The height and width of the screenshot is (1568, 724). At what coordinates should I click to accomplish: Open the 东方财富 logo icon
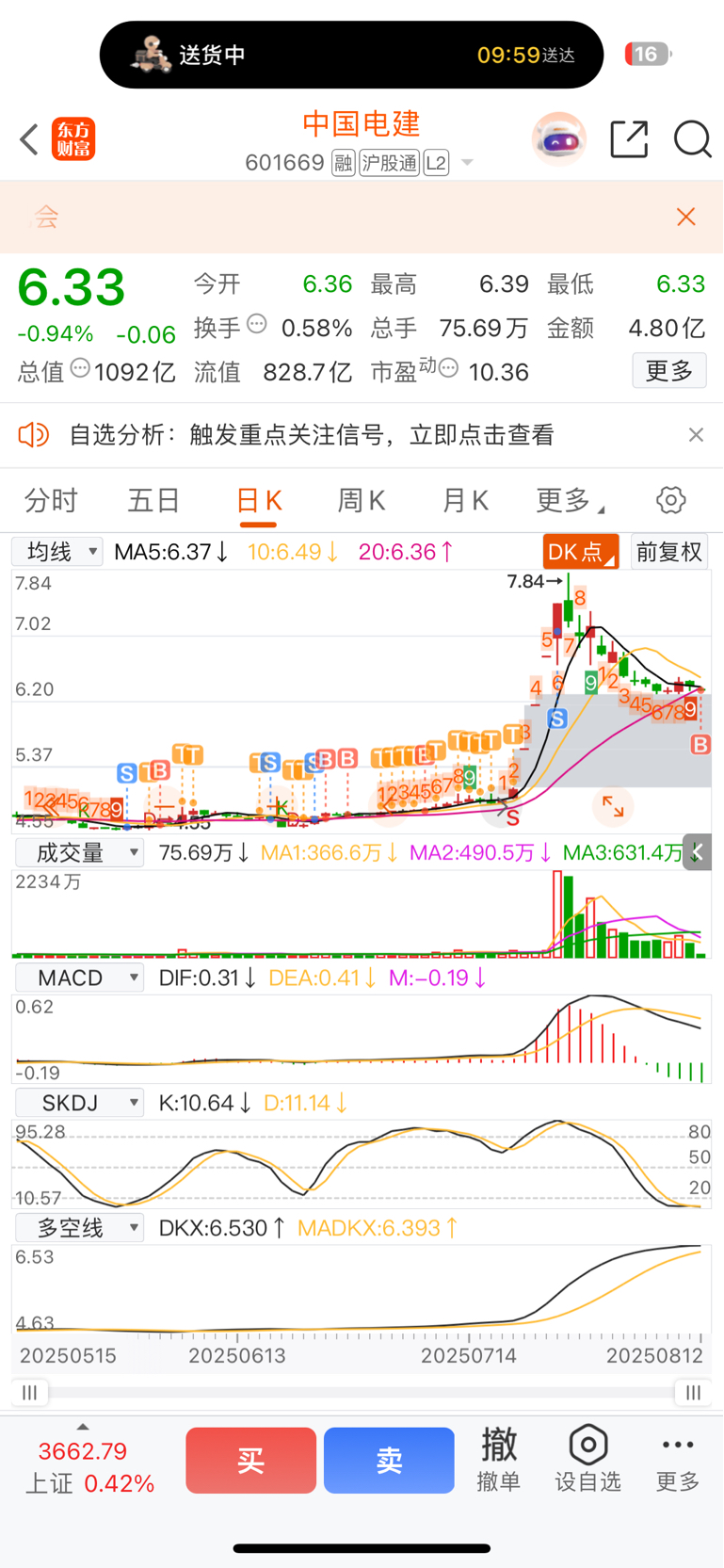[x=73, y=139]
